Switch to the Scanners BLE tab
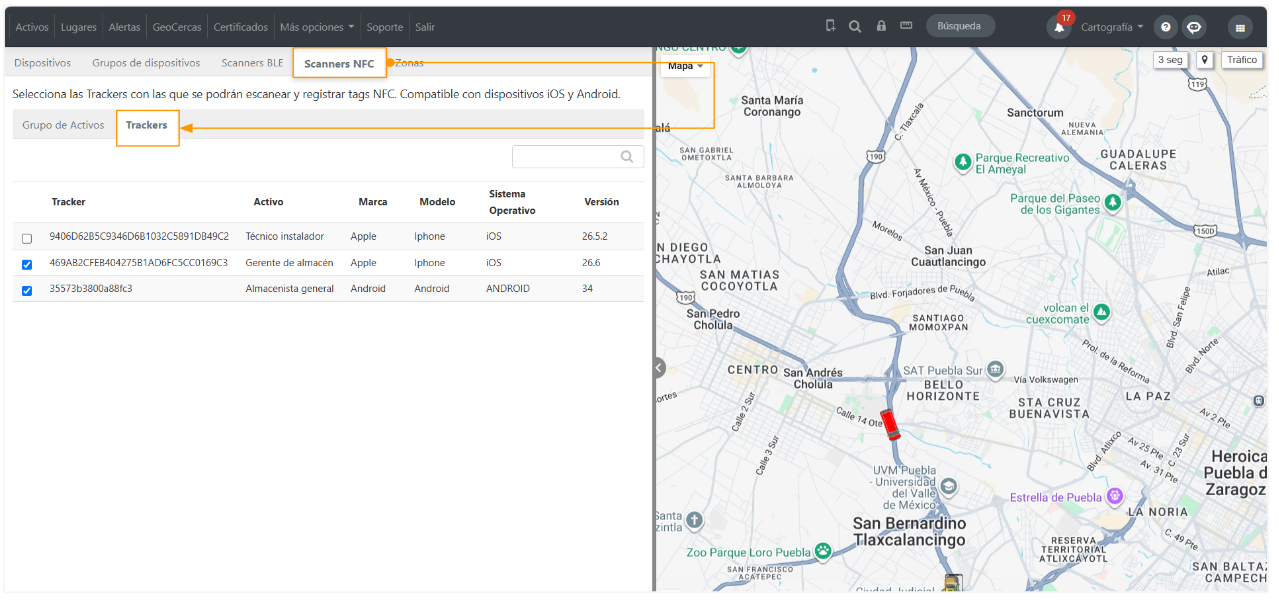The width and height of the screenshot is (1279, 608). [252, 63]
